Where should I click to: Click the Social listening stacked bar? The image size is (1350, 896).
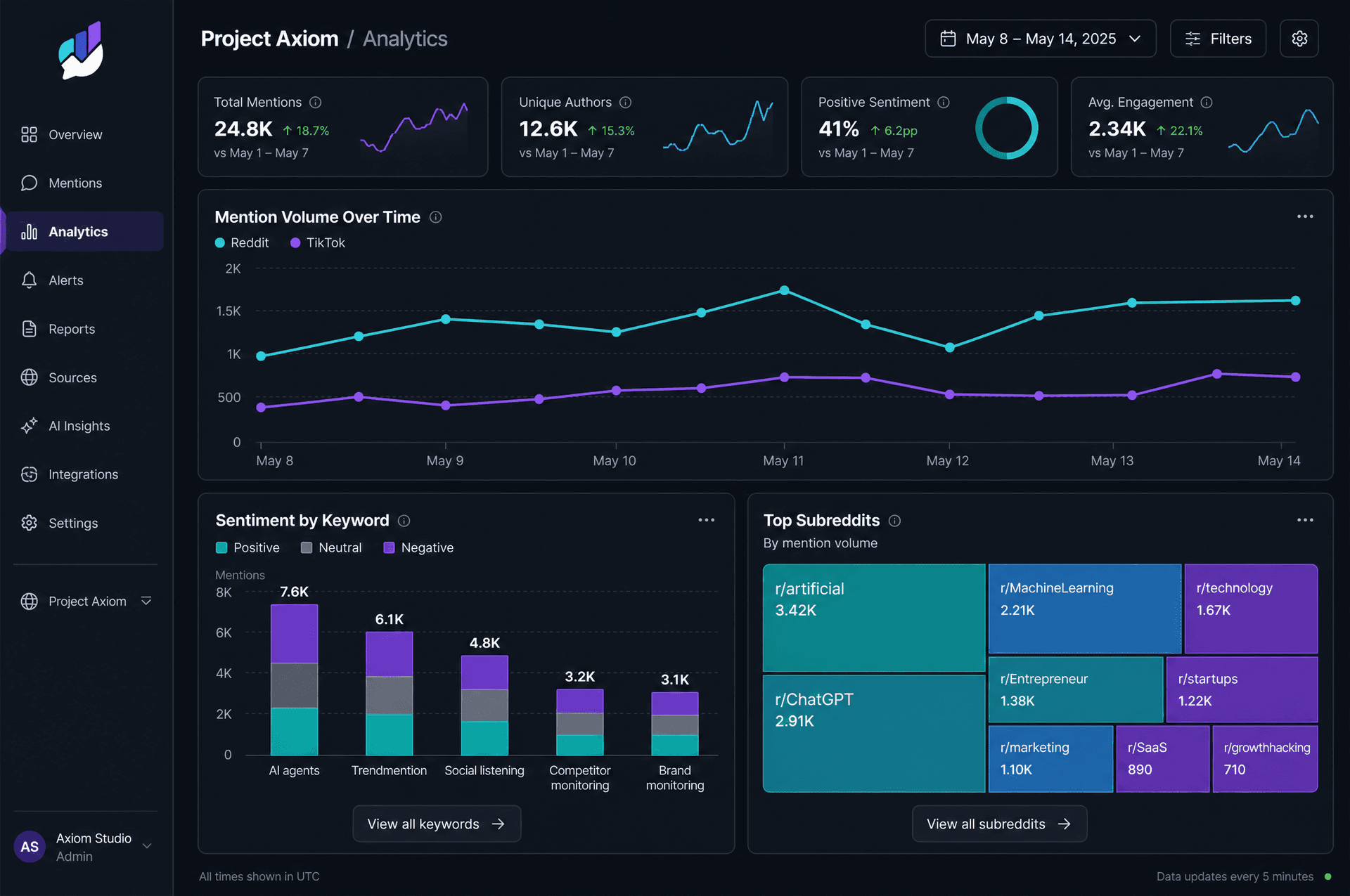click(484, 706)
